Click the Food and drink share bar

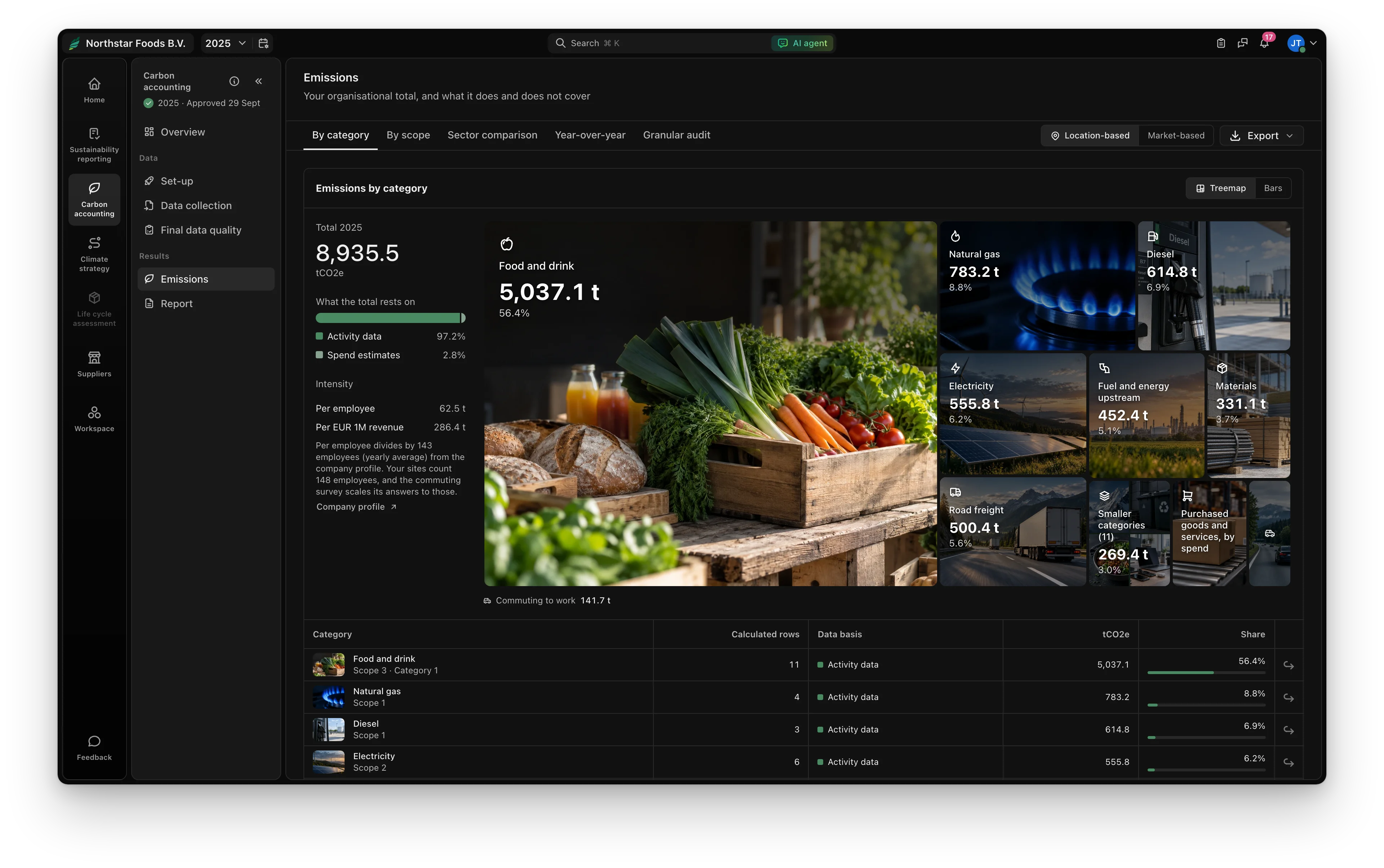[1206, 672]
